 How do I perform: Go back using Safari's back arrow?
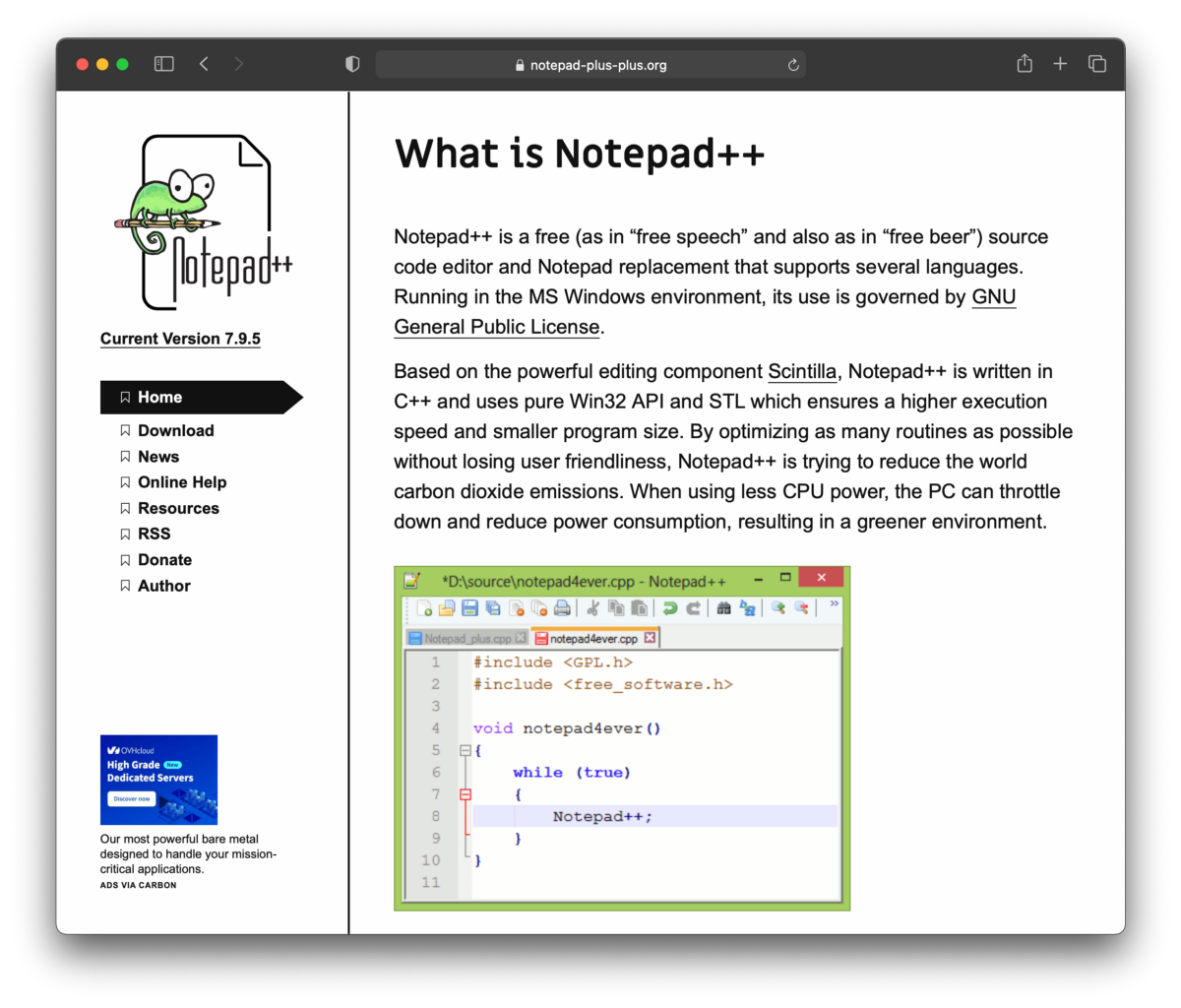point(204,64)
